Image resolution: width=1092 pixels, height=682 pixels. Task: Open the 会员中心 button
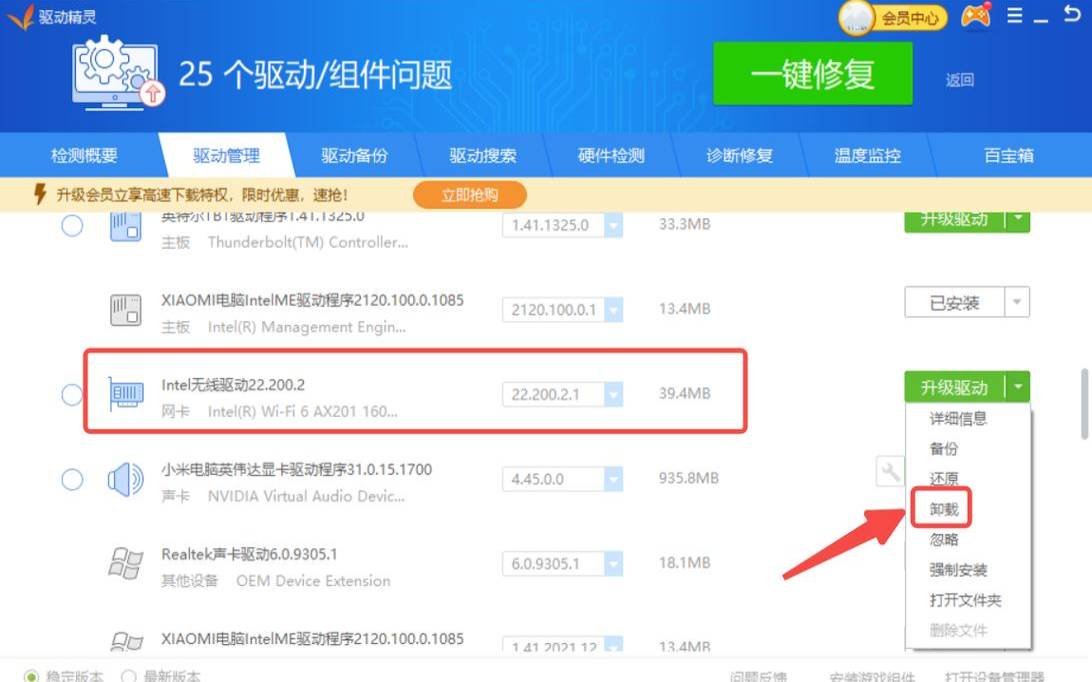(x=909, y=17)
